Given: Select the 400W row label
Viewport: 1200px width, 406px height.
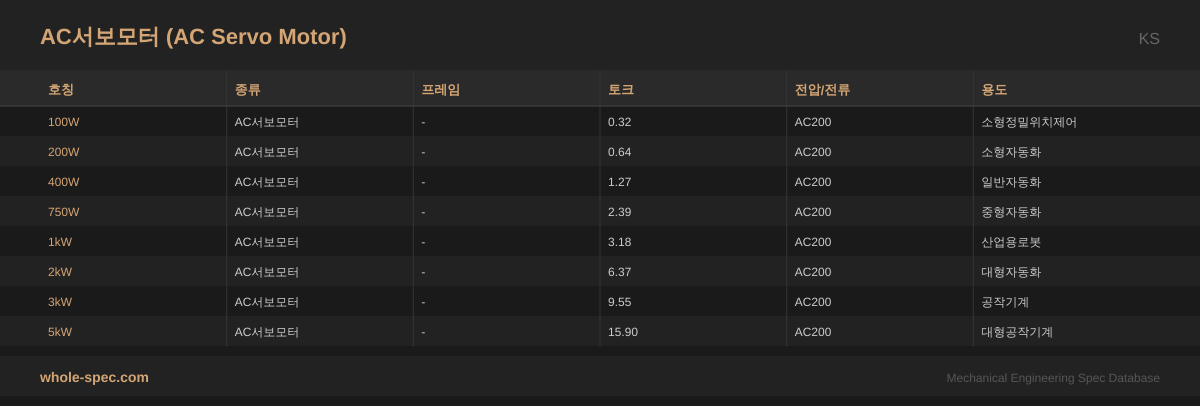Looking at the screenshot, I should click(x=63, y=182).
